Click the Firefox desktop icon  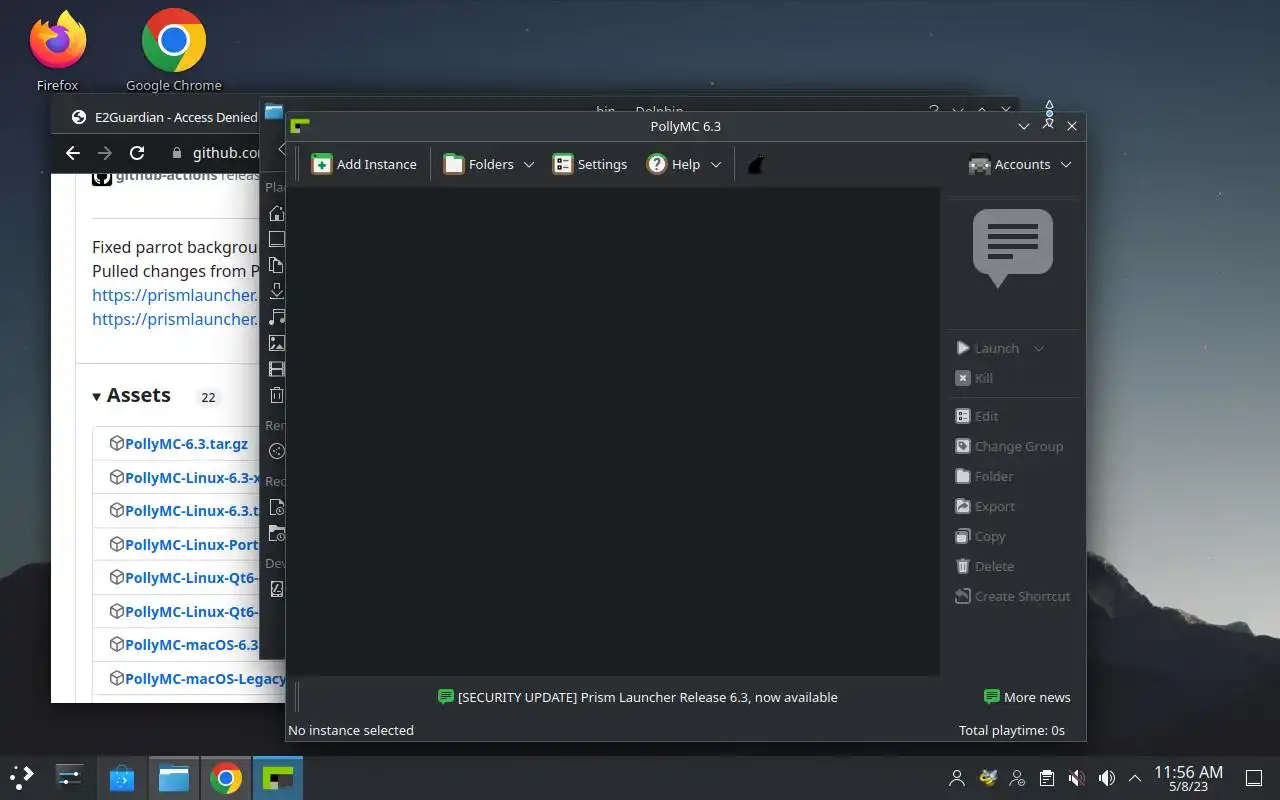57,52
